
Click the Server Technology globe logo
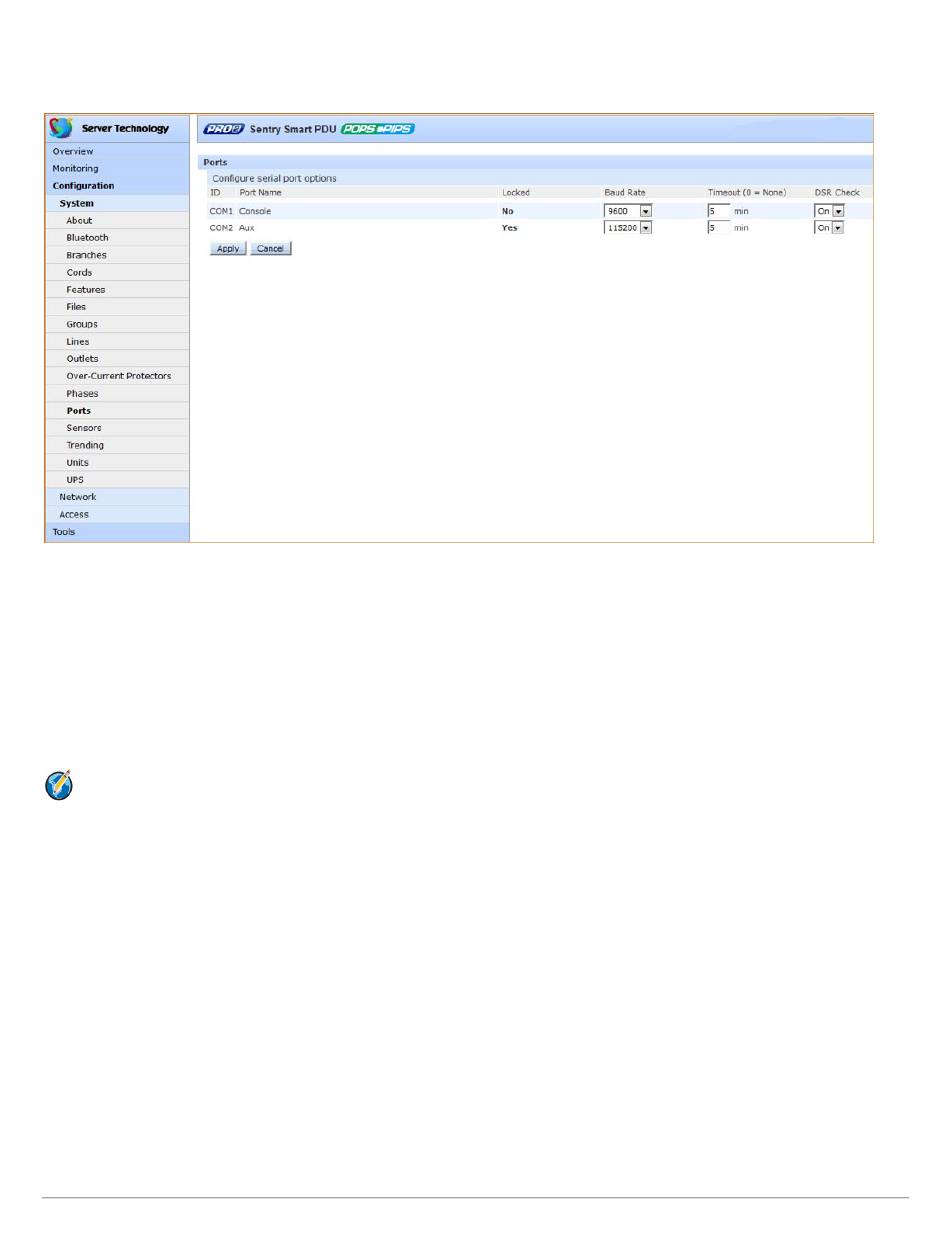pos(61,128)
